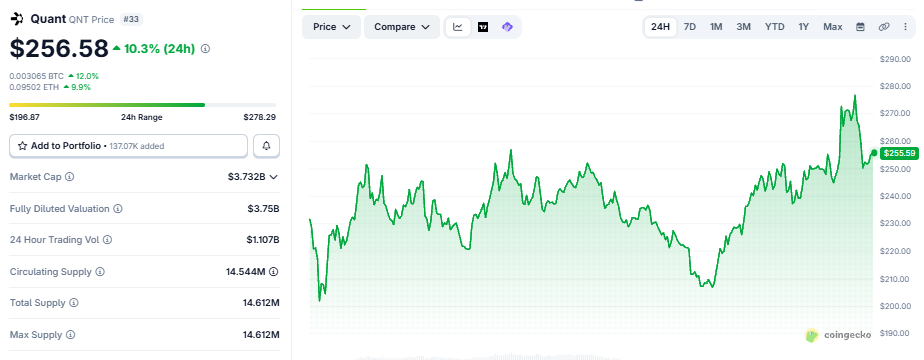
Task: Click 24 Hour Trading Vol info icon
Action: coord(107,240)
